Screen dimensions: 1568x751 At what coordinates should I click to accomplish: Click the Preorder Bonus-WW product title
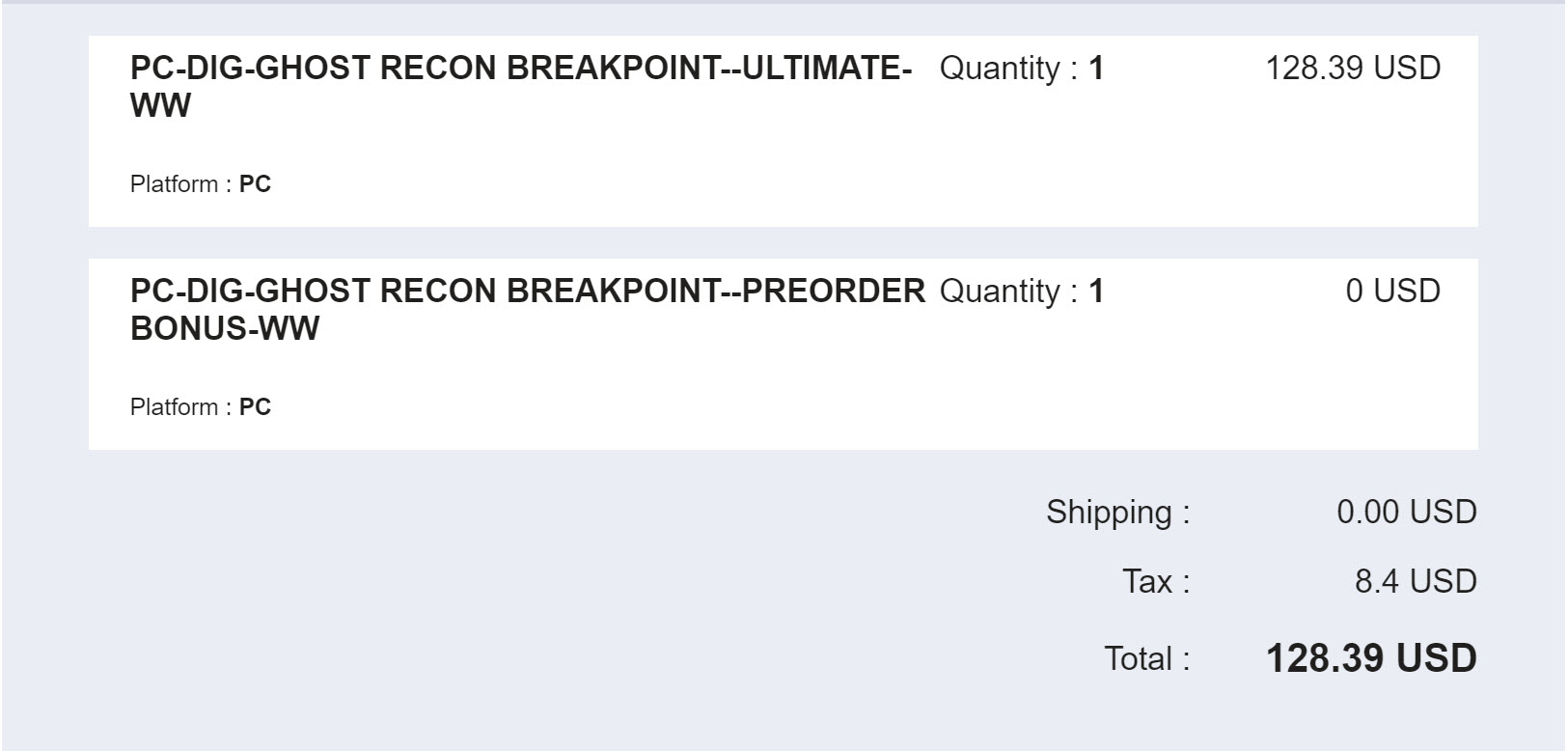pos(527,292)
